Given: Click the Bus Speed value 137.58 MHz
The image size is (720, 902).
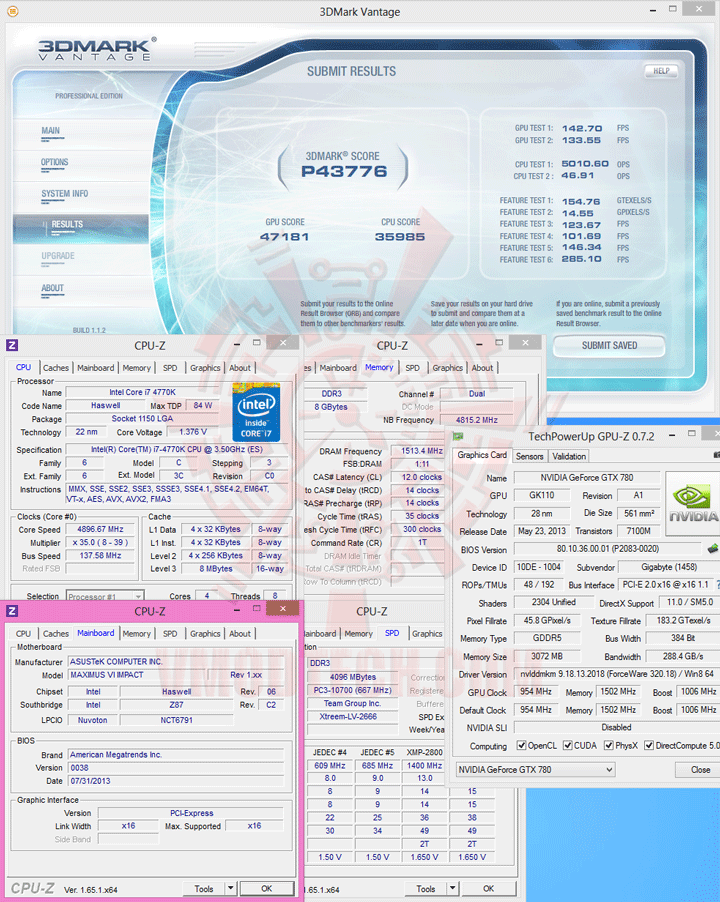Looking at the screenshot, I should pyautogui.click(x=100, y=556).
